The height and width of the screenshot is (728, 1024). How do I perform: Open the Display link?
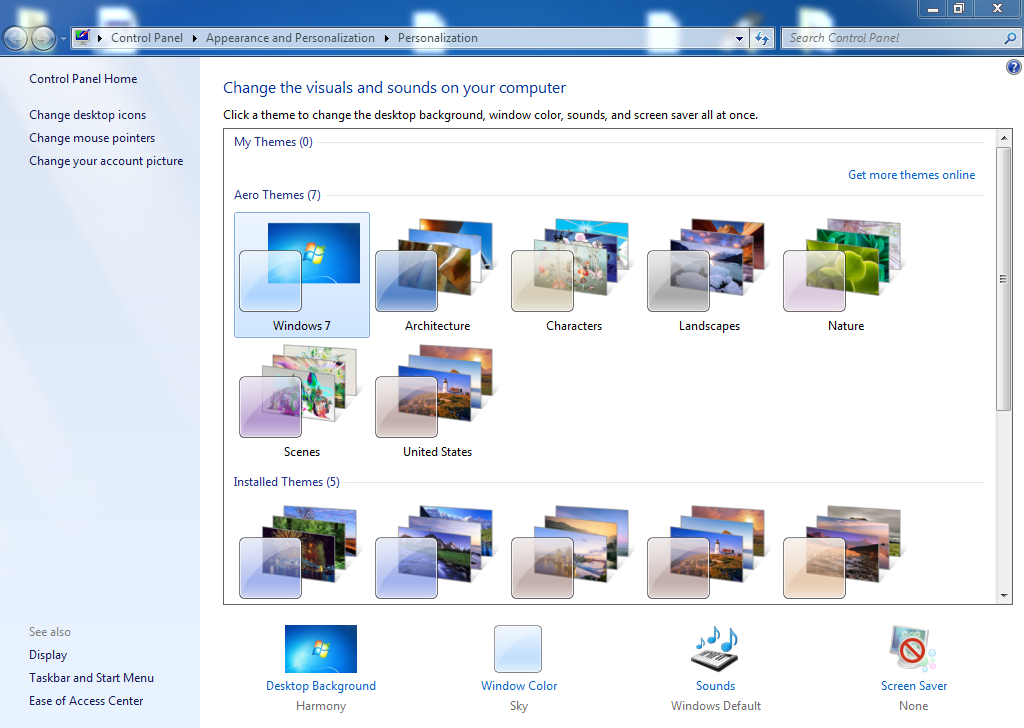click(48, 655)
